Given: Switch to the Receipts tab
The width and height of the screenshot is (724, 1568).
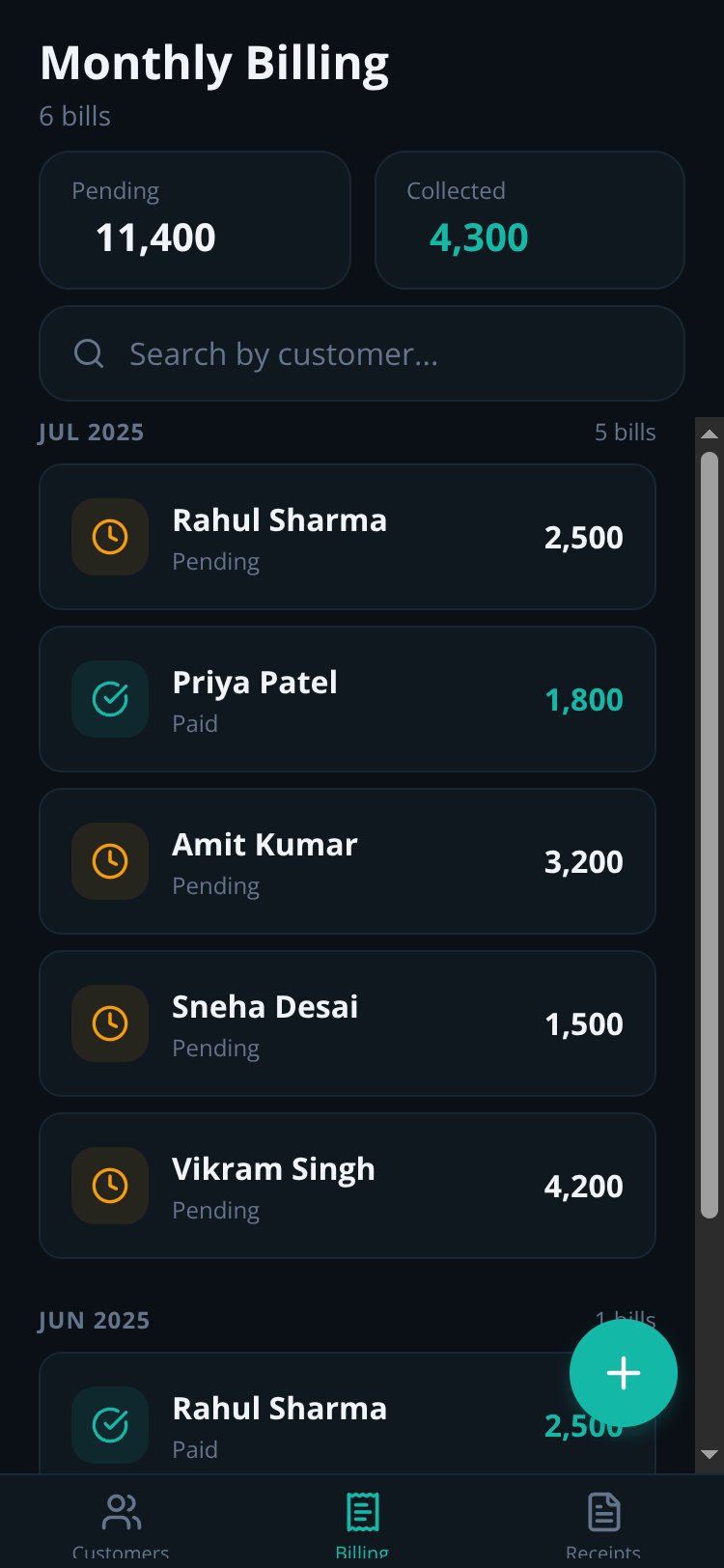Looking at the screenshot, I should (603, 1524).
